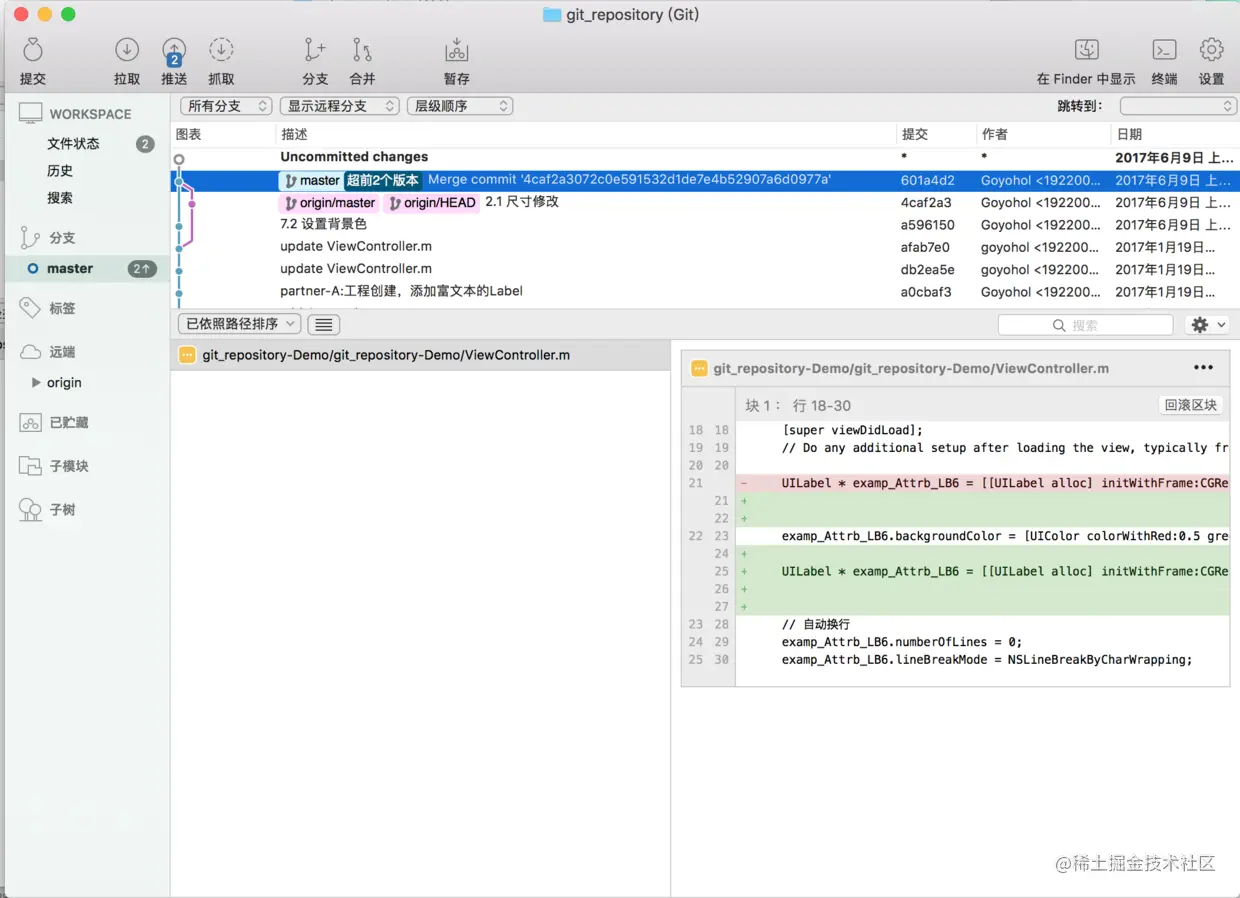
Task: Click the 块 1: 行 18-30 hunk header
Action: pos(798,406)
